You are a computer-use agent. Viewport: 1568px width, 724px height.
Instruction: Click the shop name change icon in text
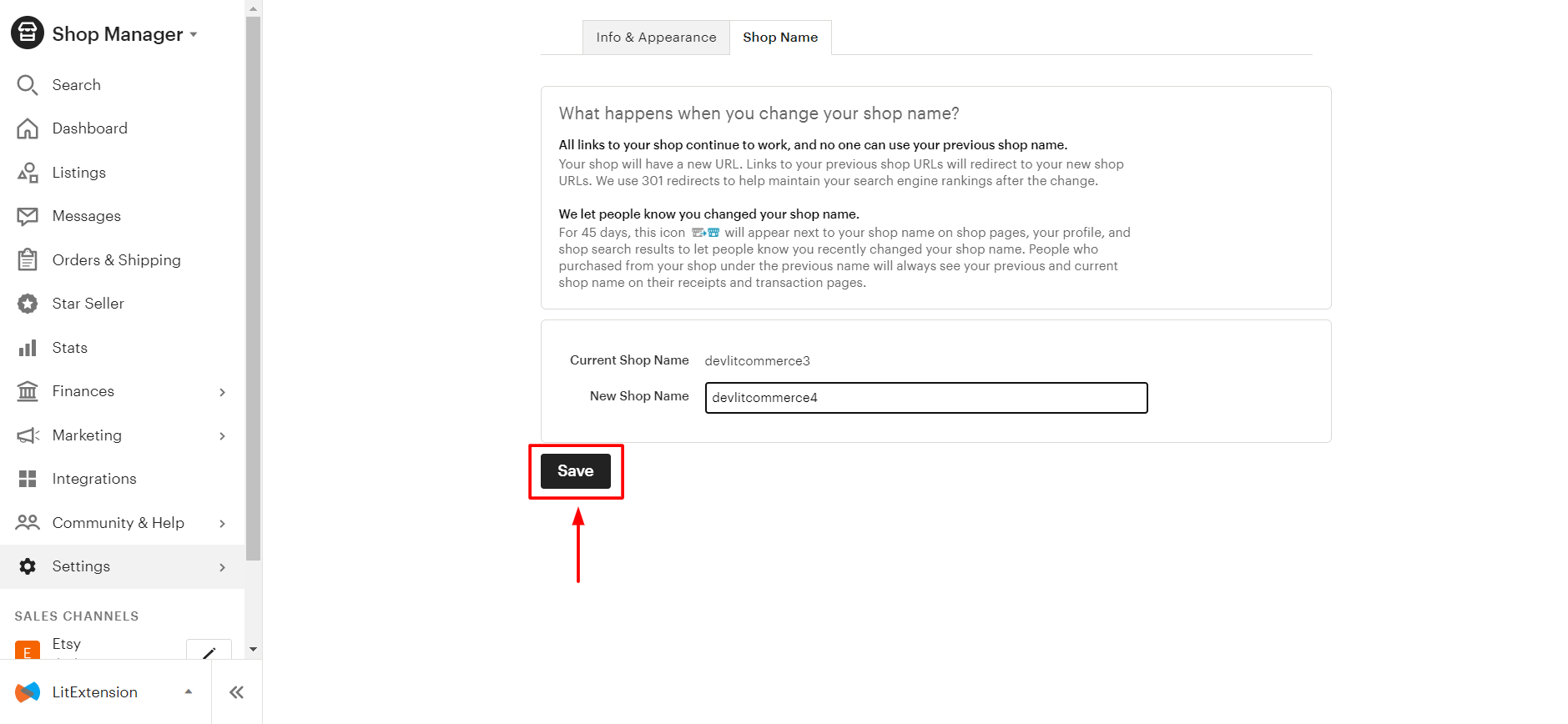[705, 233]
